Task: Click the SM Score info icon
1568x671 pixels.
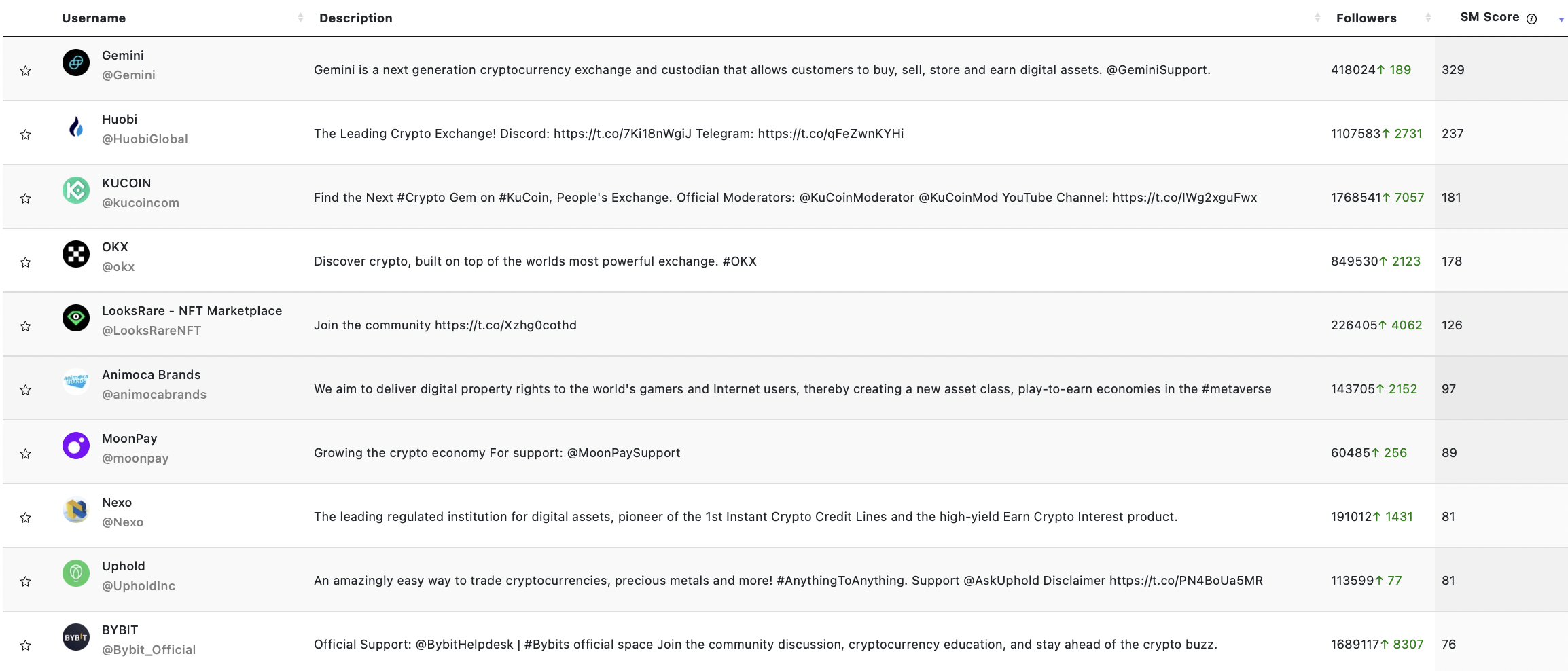Action: [x=1531, y=19]
